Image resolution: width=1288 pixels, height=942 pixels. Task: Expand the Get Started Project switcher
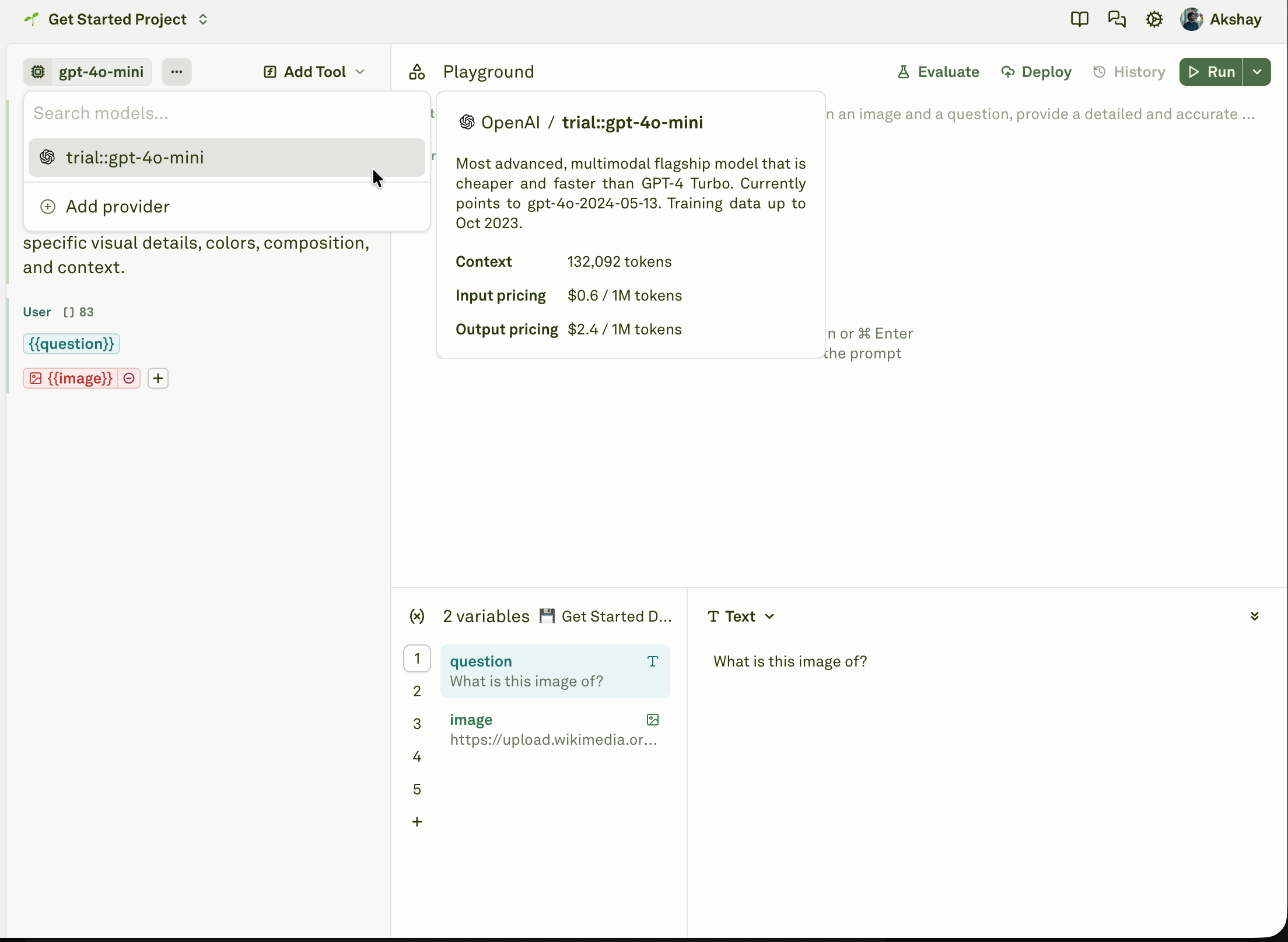click(203, 19)
